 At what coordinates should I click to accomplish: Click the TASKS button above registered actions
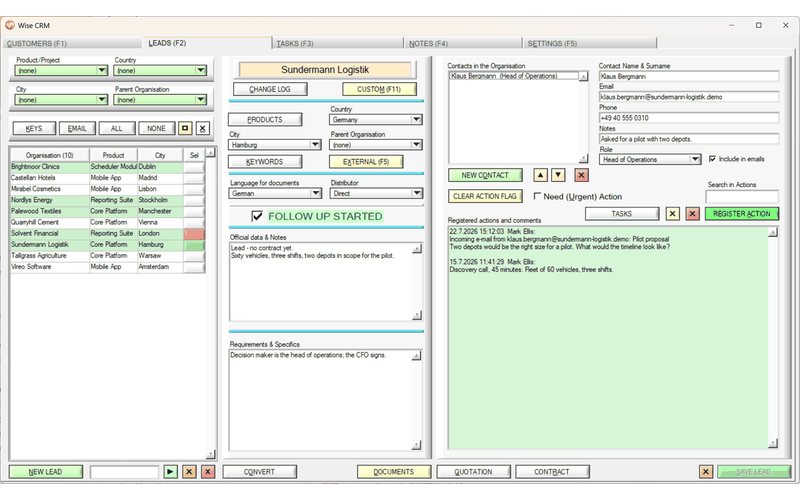[x=621, y=214]
